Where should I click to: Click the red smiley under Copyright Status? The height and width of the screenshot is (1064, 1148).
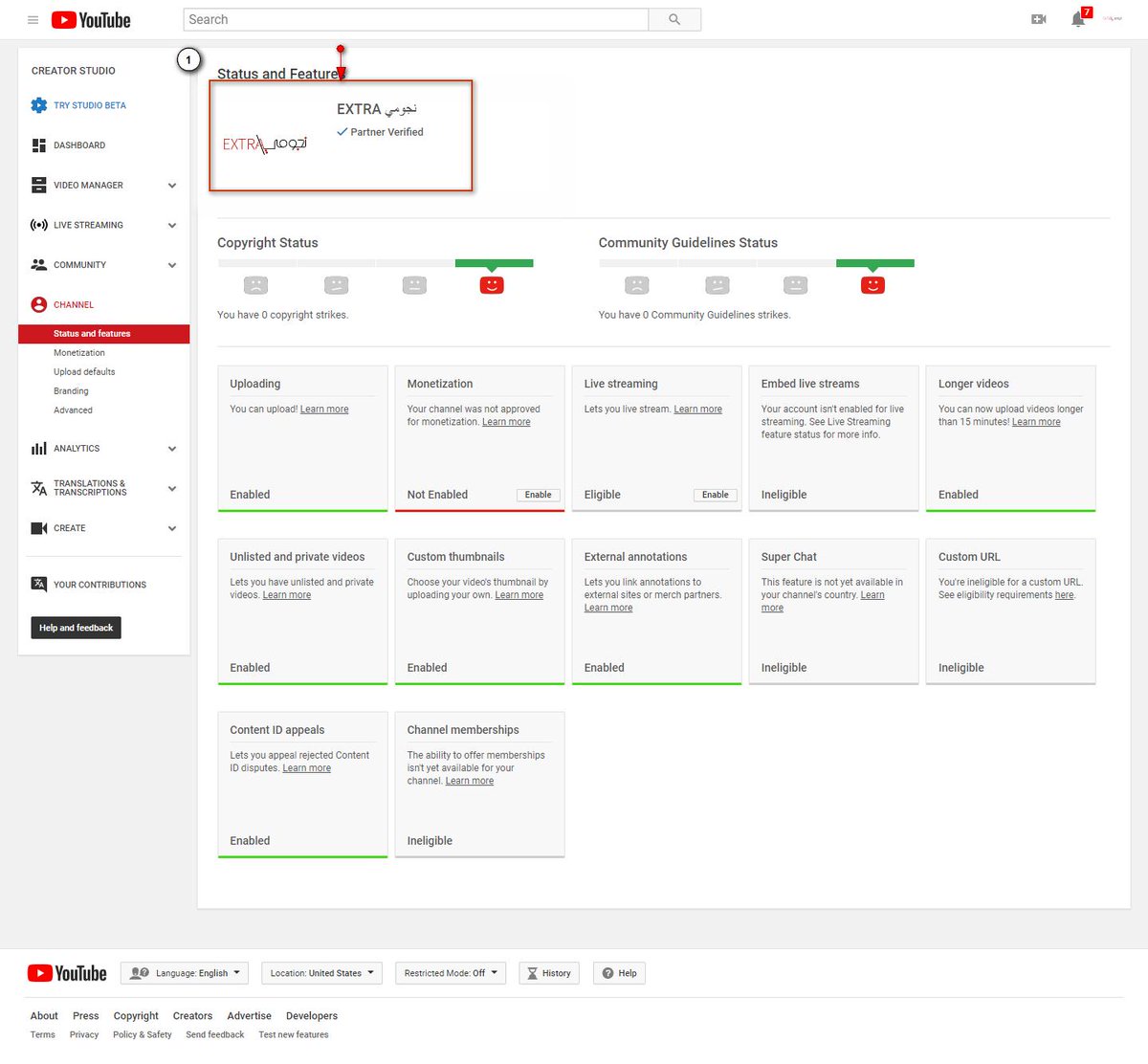click(x=492, y=285)
